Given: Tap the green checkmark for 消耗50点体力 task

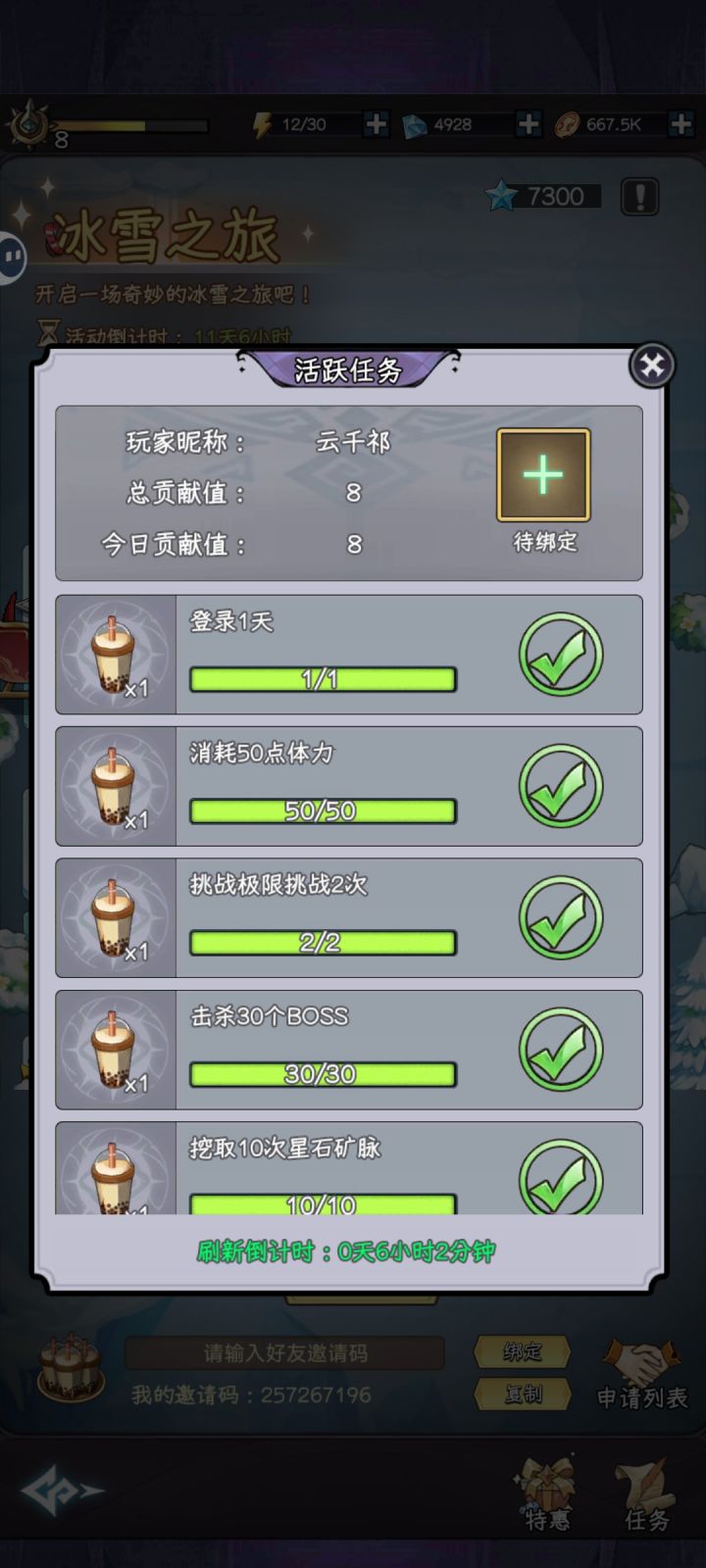Looking at the screenshot, I should [561, 786].
